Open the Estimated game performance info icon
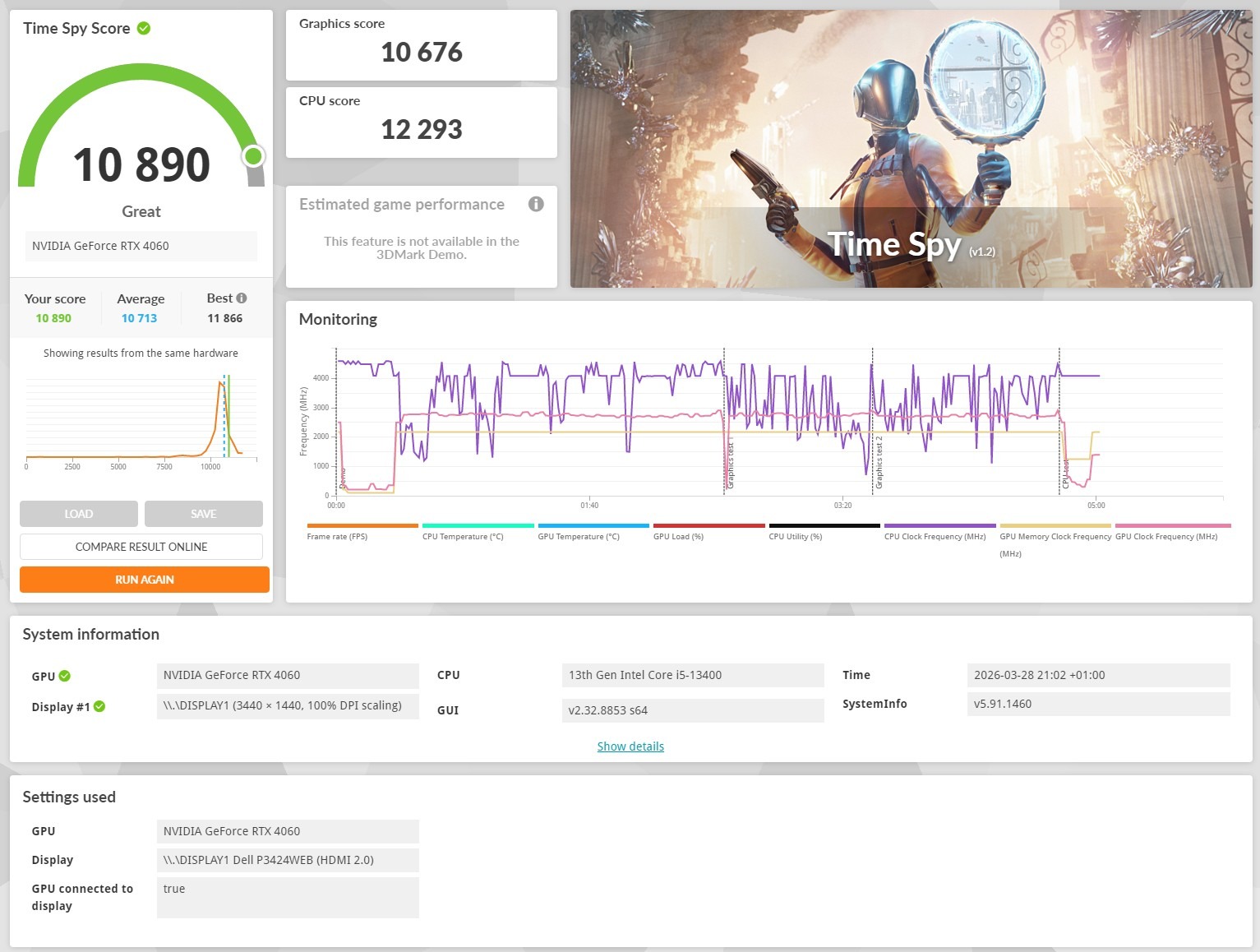 click(536, 204)
